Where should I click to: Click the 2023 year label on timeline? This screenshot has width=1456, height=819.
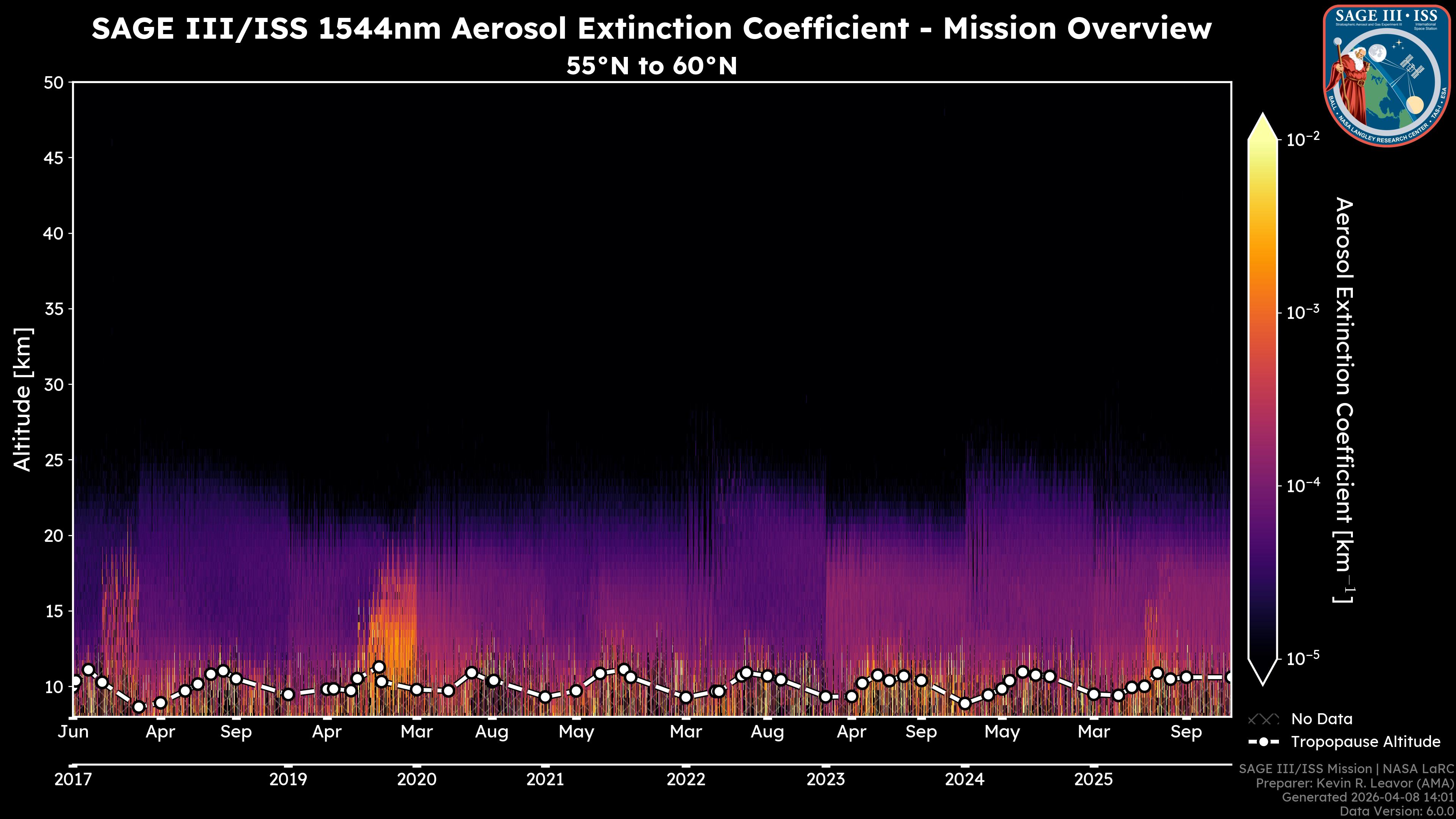click(825, 780)
